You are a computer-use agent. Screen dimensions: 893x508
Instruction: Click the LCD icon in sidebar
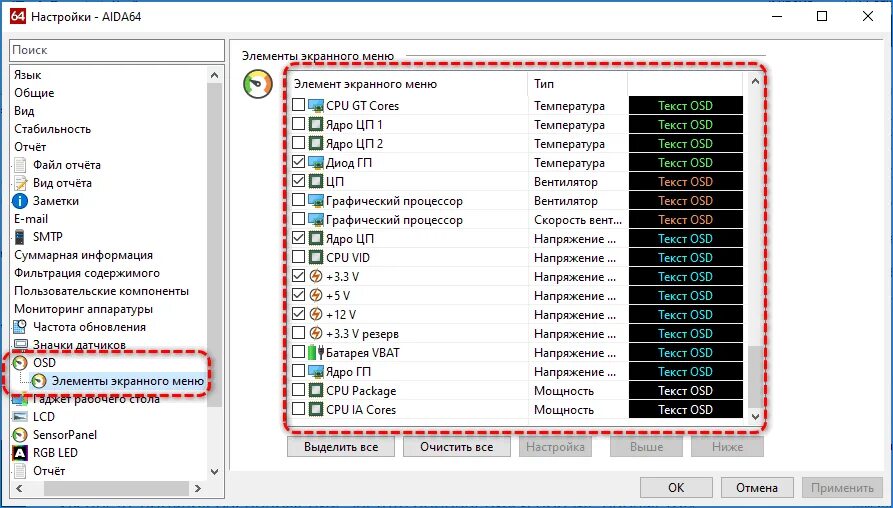(x=20, y=417)
